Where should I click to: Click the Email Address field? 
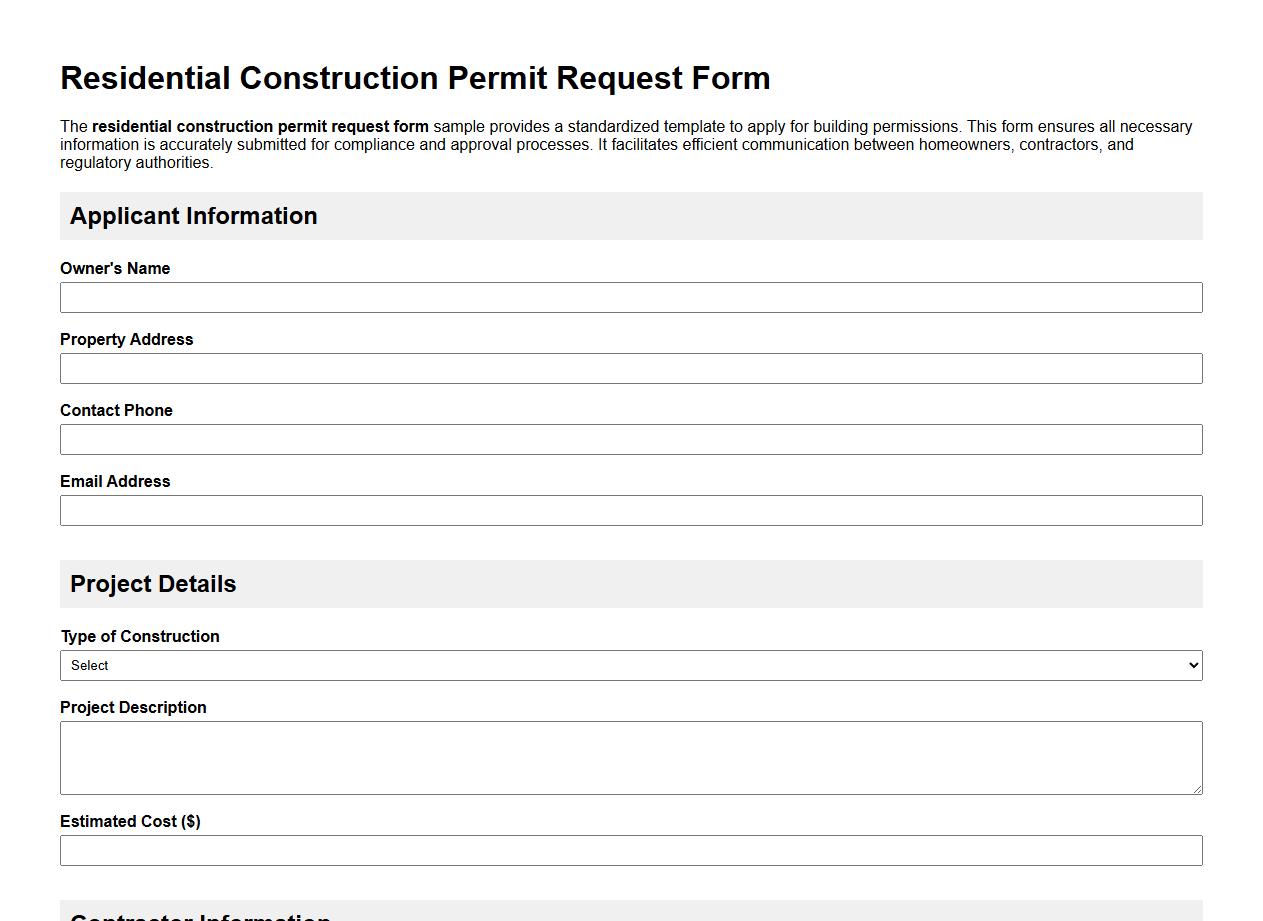tap(631, 510)
